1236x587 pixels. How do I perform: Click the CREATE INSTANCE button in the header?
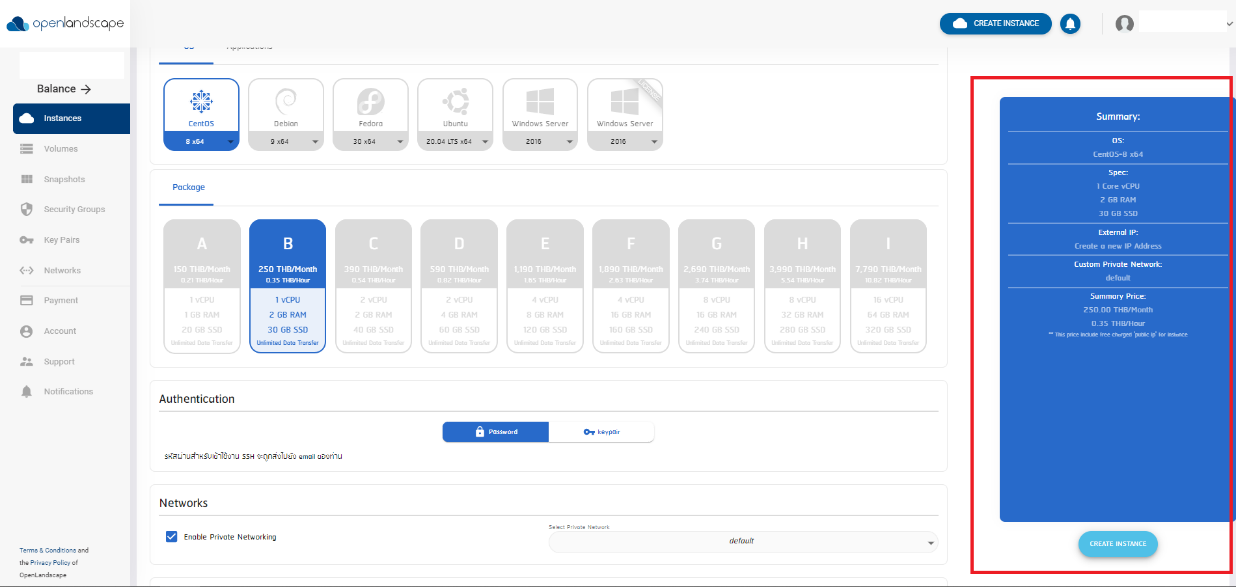tap(996, 23)
